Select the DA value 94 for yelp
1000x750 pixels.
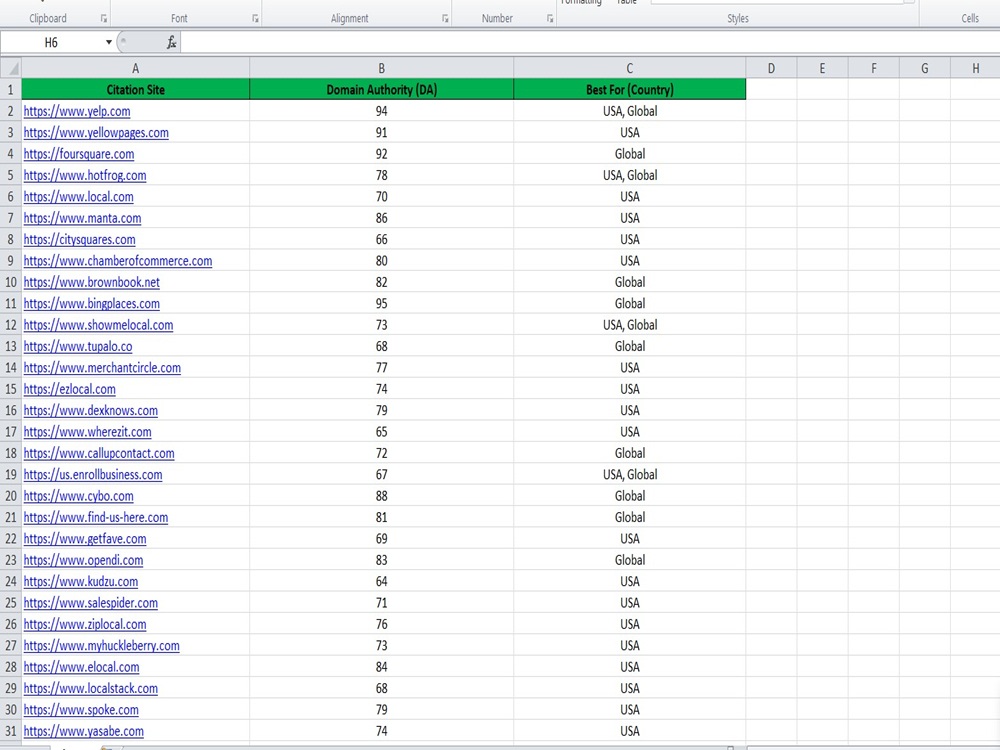[381, 111]
